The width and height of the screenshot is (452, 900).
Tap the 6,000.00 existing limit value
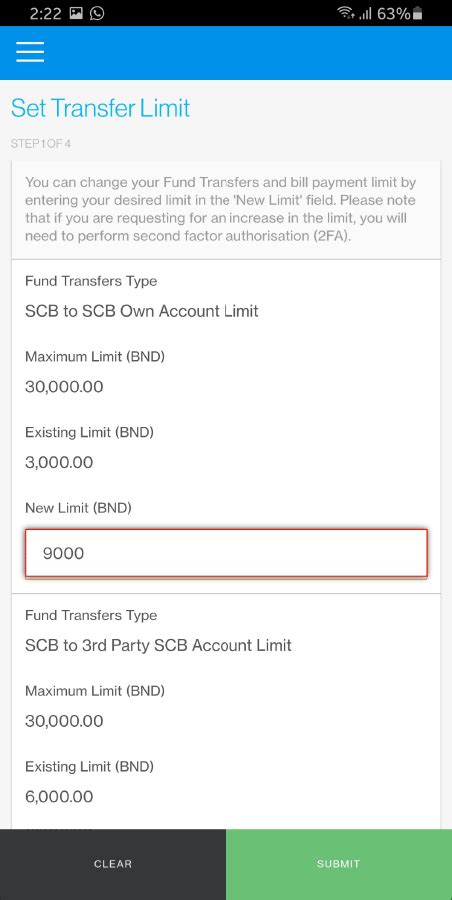(59, 797)
